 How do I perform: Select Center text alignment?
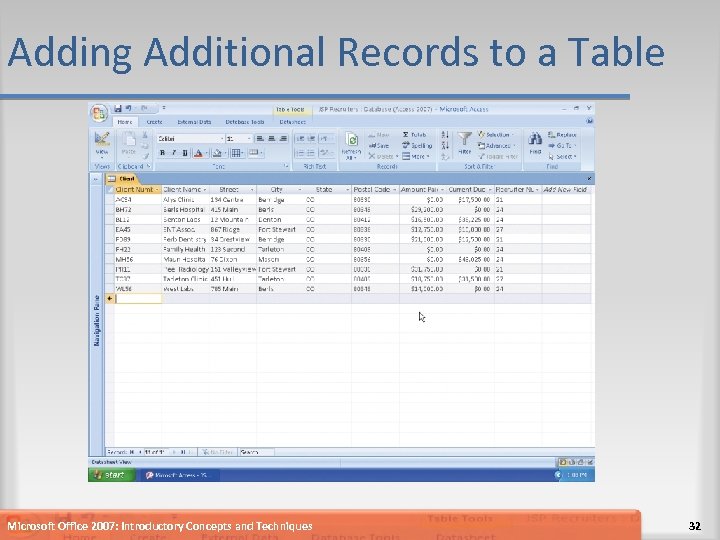(x=271, y=138)
